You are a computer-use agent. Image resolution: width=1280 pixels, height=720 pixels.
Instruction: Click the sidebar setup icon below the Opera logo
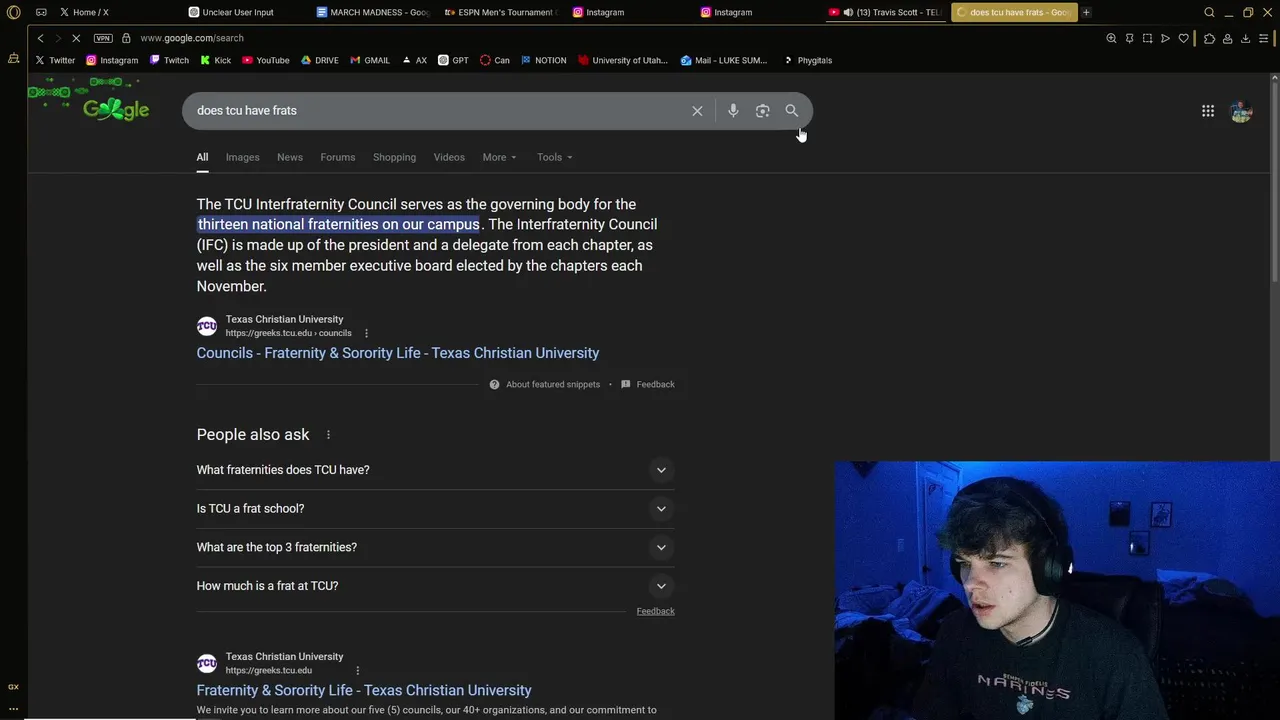[13, 58]
